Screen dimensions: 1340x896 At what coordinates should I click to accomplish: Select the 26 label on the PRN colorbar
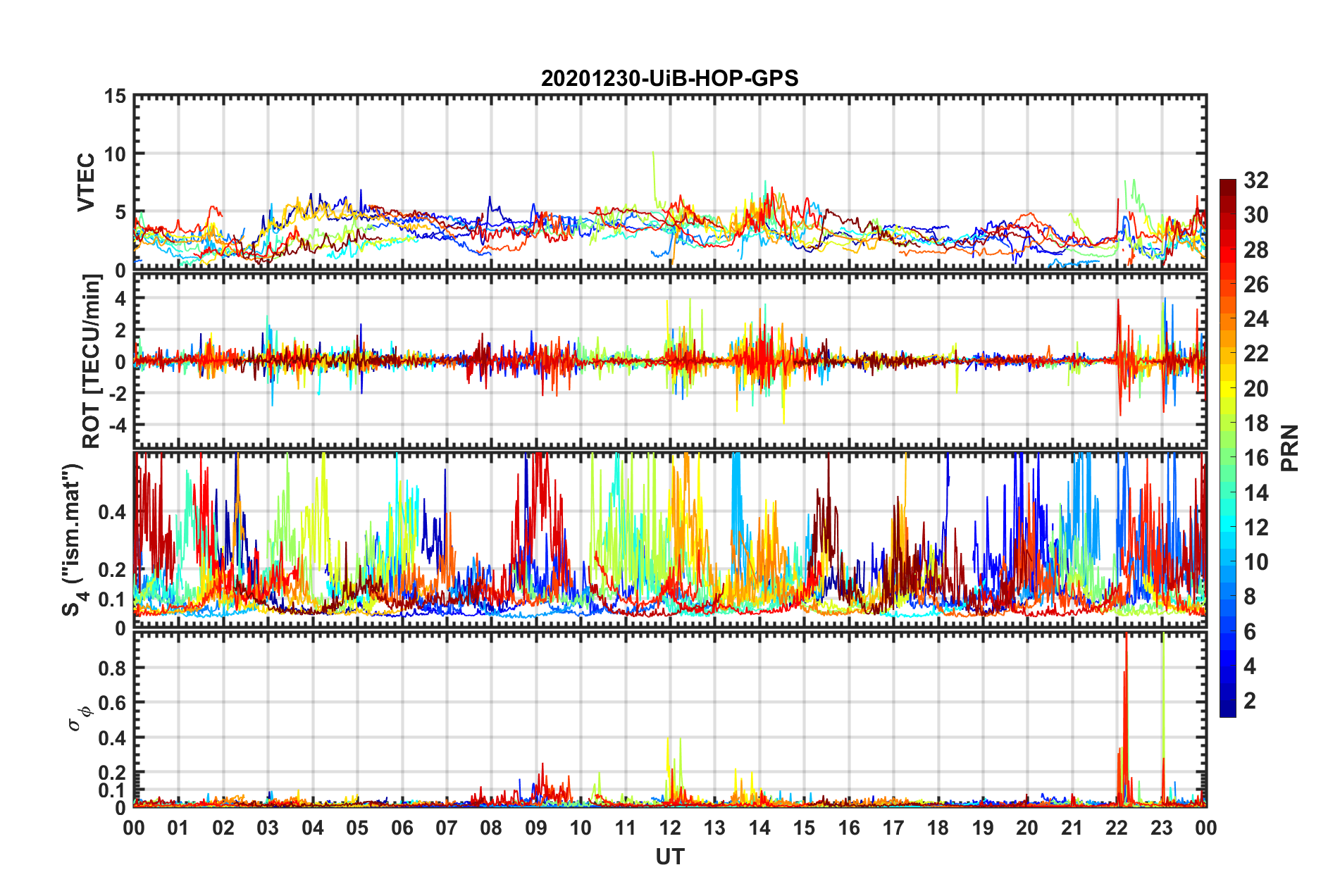tap(1255, 285)
